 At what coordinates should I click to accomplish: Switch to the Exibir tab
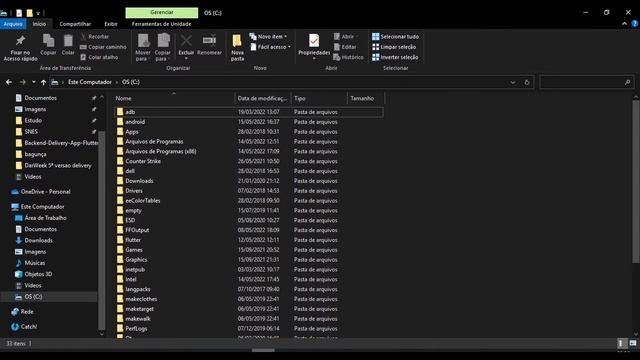point(111,24)
